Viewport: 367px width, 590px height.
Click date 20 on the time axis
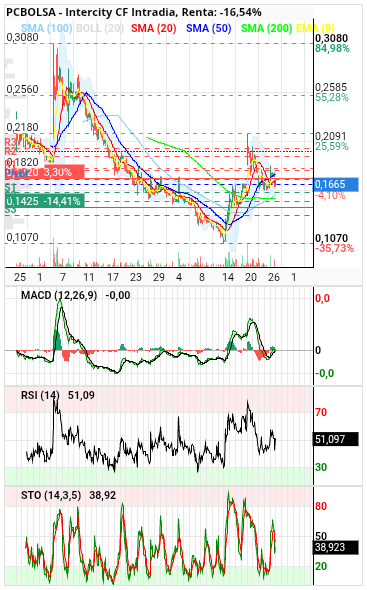point(251,278)
